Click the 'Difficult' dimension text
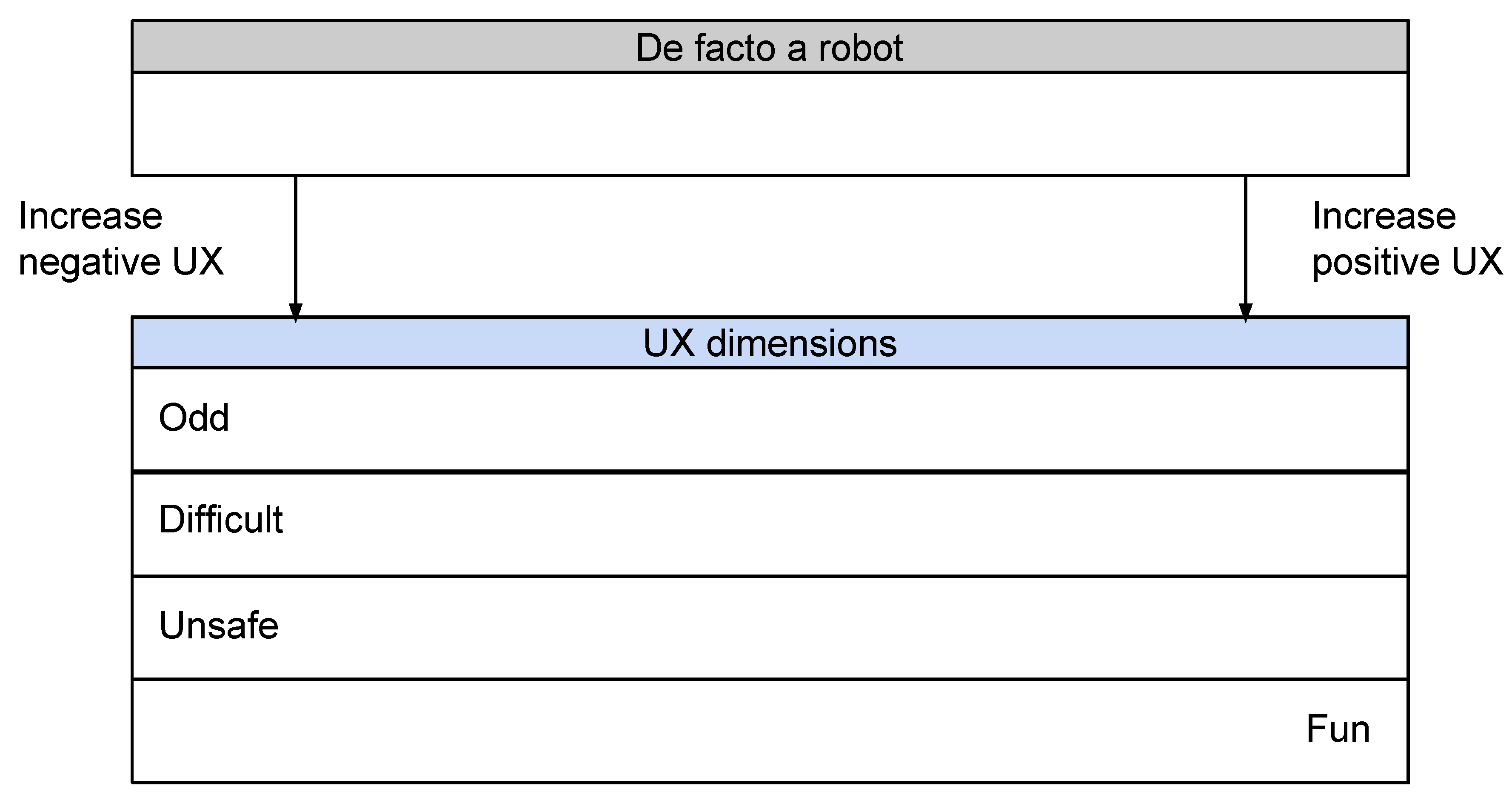The width and height of the screenshot is (1512, 812). (221, 520)
